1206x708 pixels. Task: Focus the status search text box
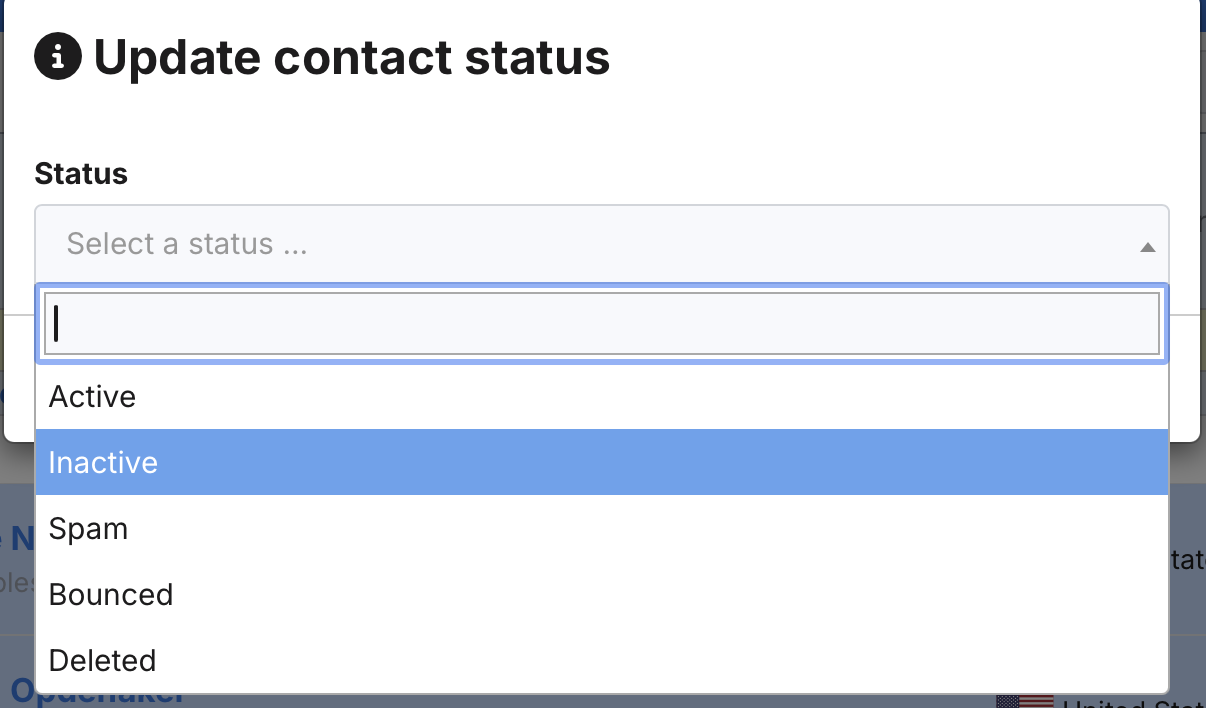click(x=601, y=324)
